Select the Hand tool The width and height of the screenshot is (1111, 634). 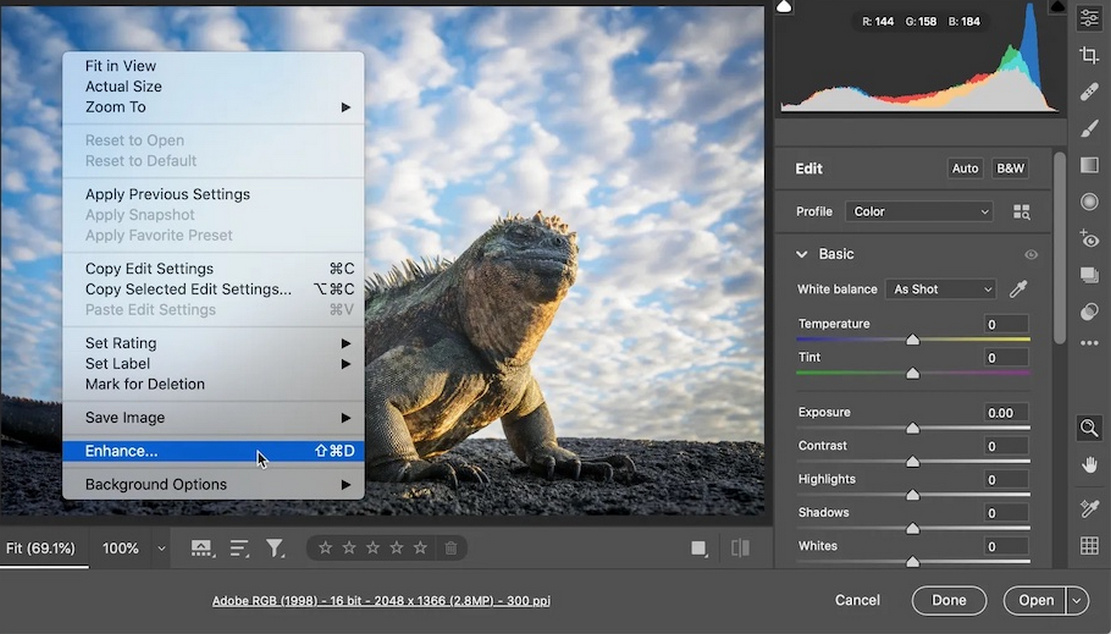1089,464
